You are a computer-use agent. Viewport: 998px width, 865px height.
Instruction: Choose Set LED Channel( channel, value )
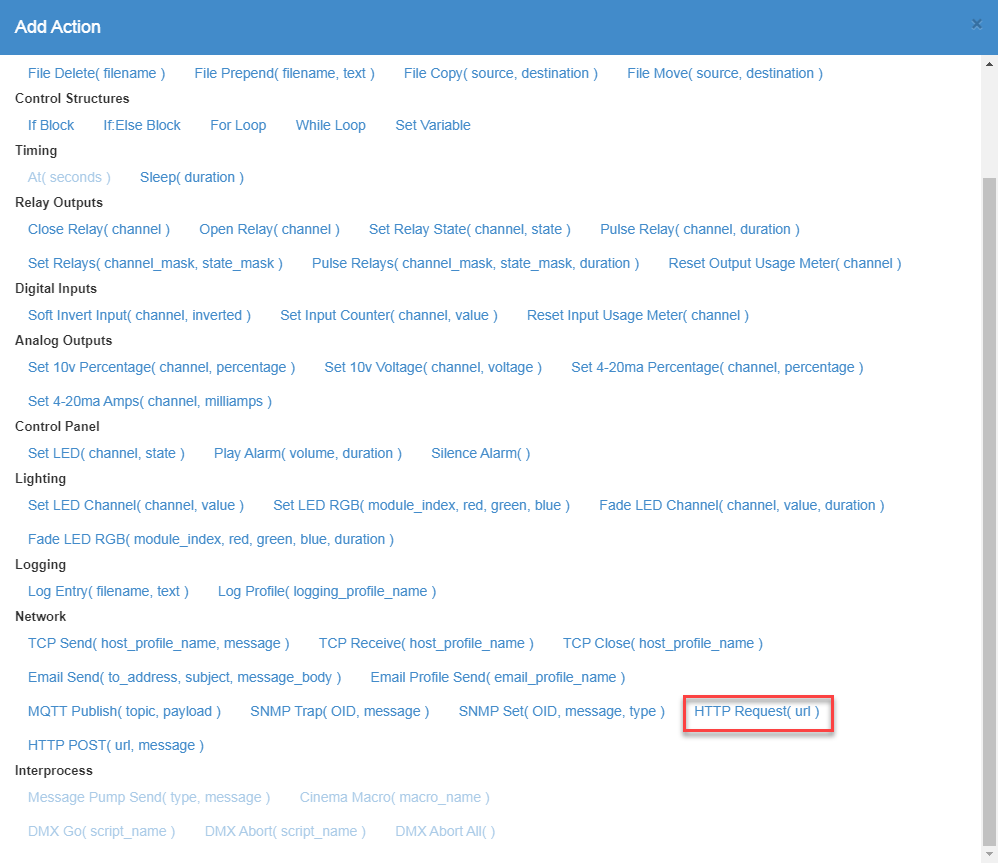click(x=136, y=506)
